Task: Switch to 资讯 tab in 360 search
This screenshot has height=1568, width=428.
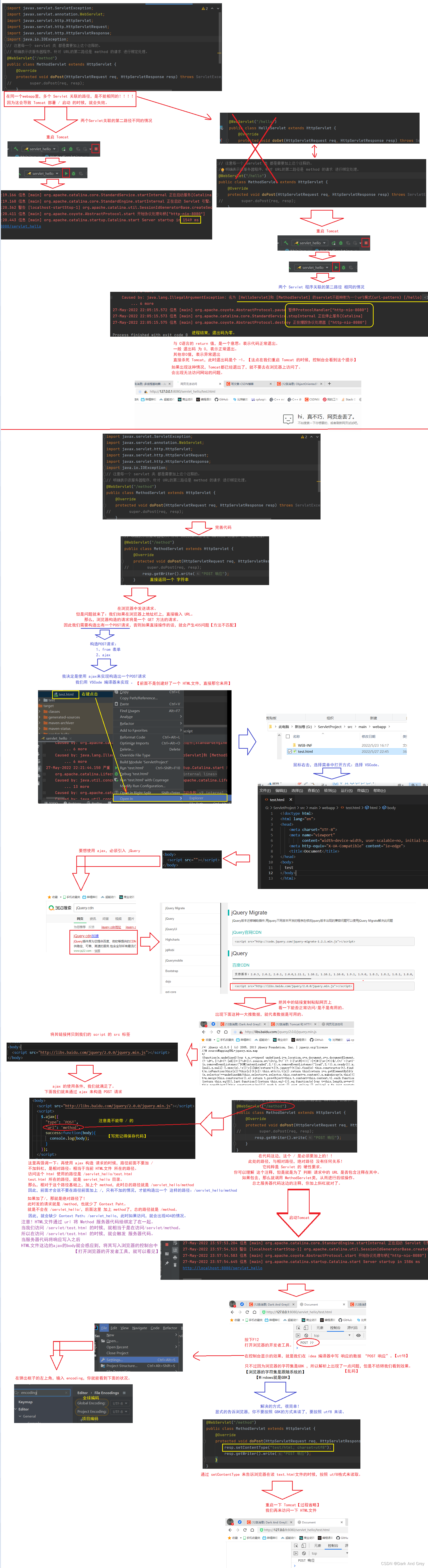Action: [93, 919]
